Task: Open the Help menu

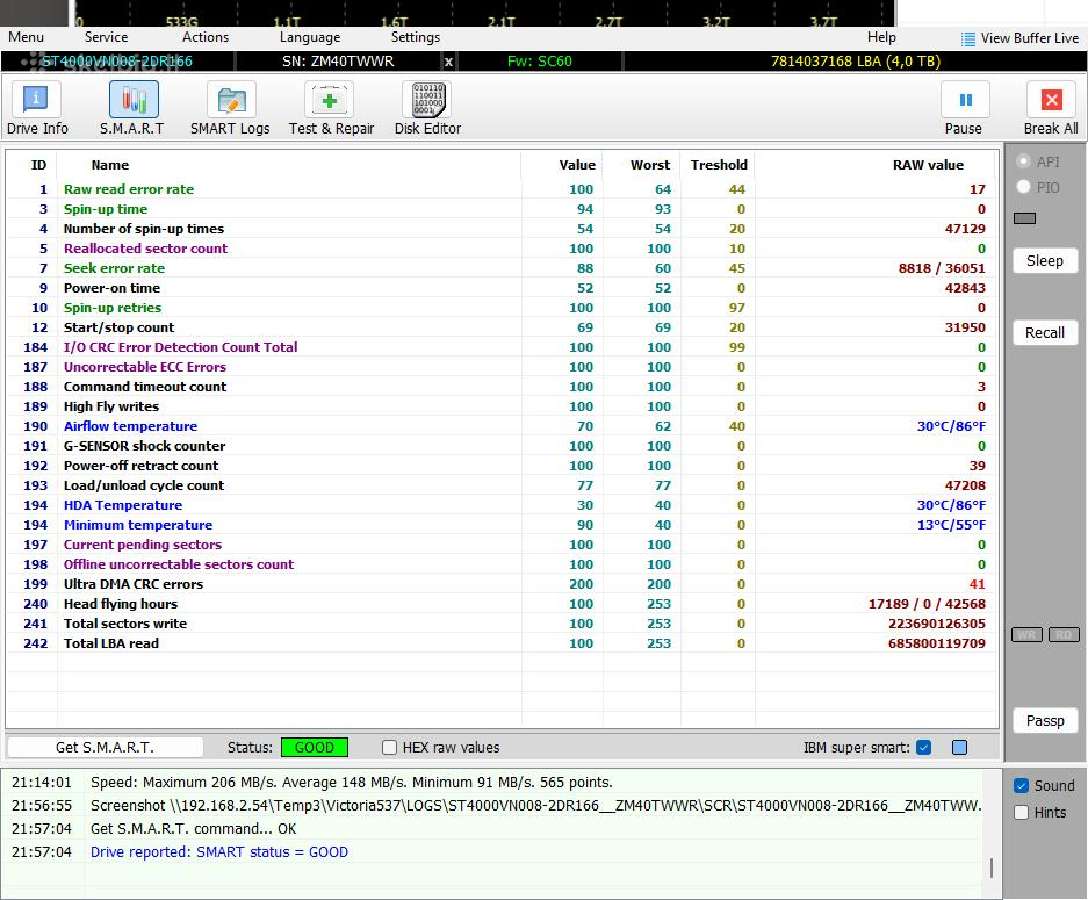Action: pyautogui.click(x=881, y=37)
